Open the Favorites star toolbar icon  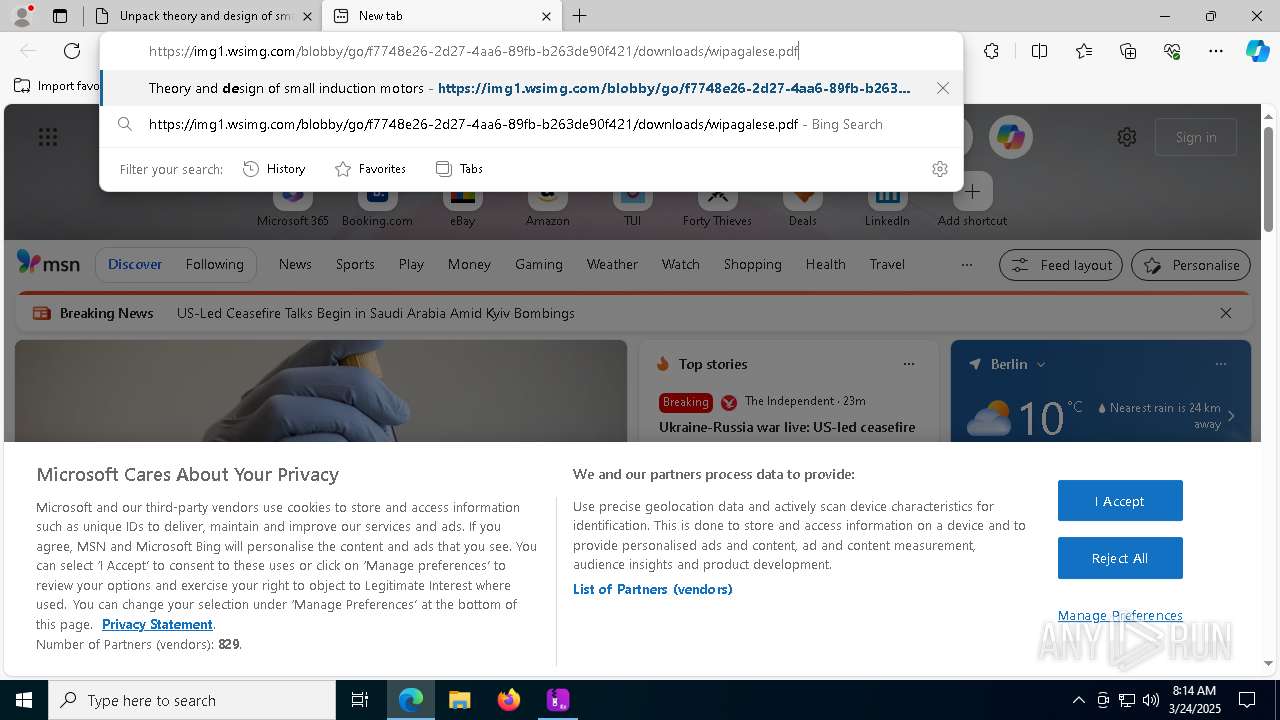coord(1084,51)
